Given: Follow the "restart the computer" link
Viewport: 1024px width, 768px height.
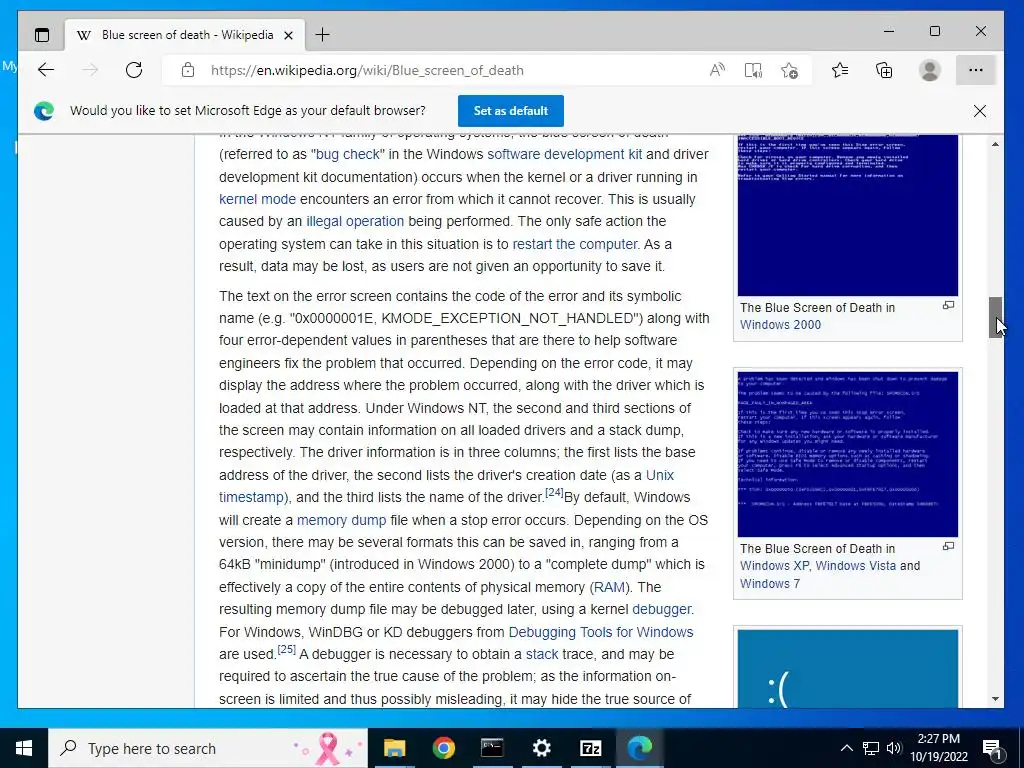Looking at the screenshot, I should point(575,244).
